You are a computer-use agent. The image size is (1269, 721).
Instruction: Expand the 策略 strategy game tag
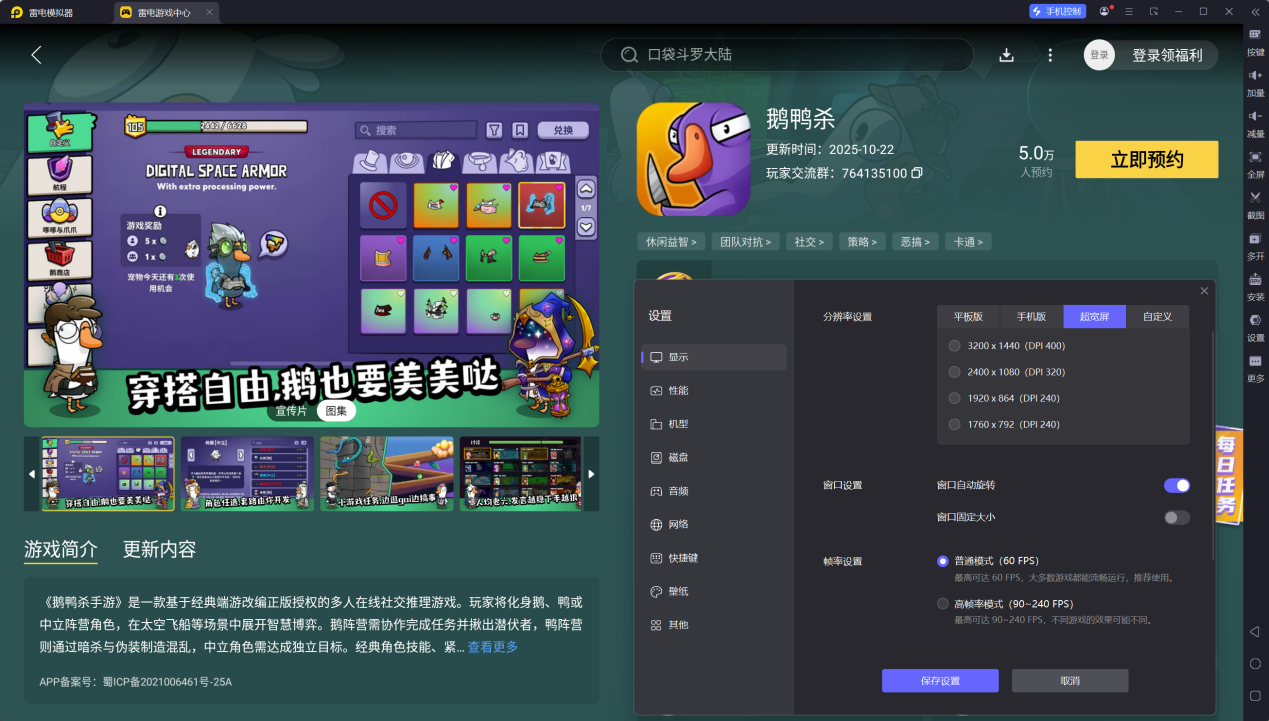pos(862,240)
